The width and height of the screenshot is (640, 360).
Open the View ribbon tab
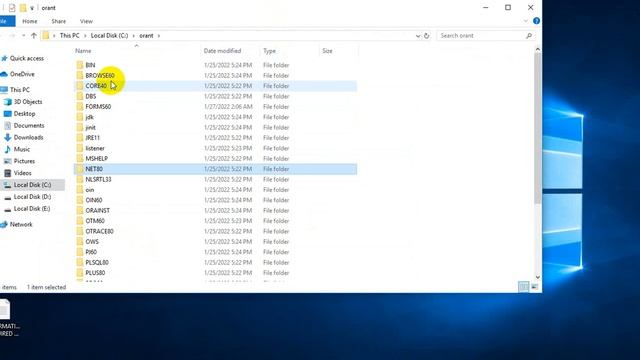[86, 21]
